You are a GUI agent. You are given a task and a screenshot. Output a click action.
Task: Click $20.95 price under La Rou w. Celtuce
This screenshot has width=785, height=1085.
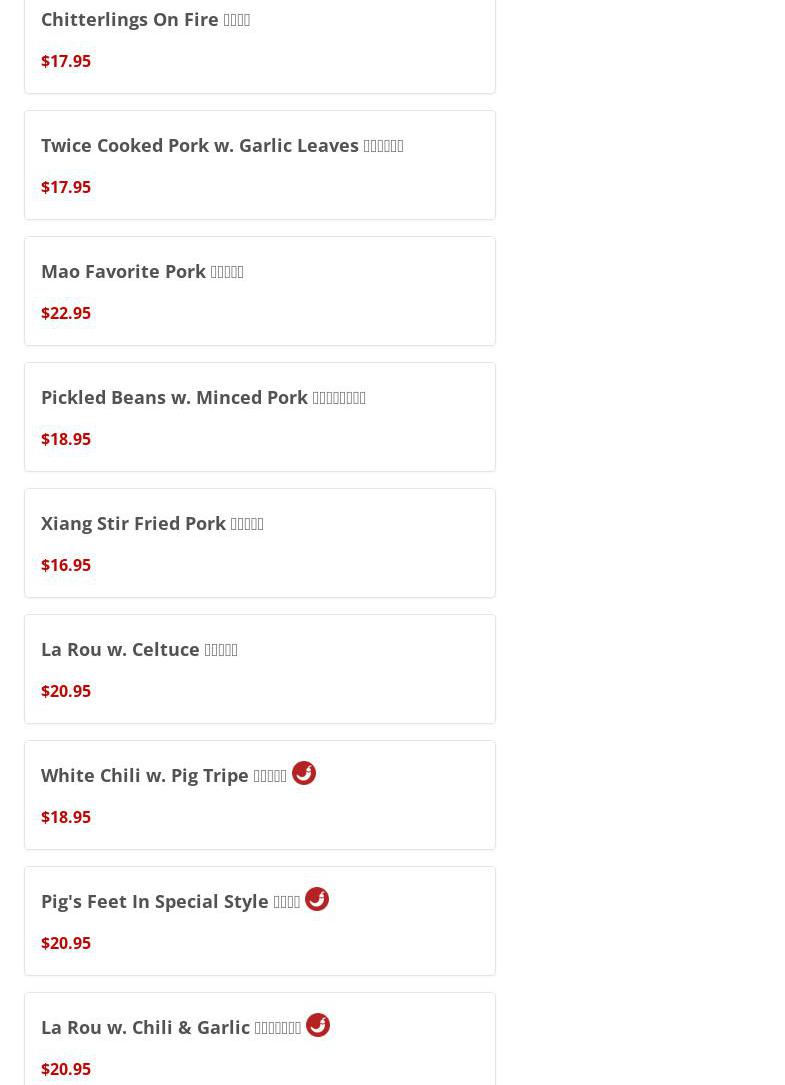click(x=66, y=691)
